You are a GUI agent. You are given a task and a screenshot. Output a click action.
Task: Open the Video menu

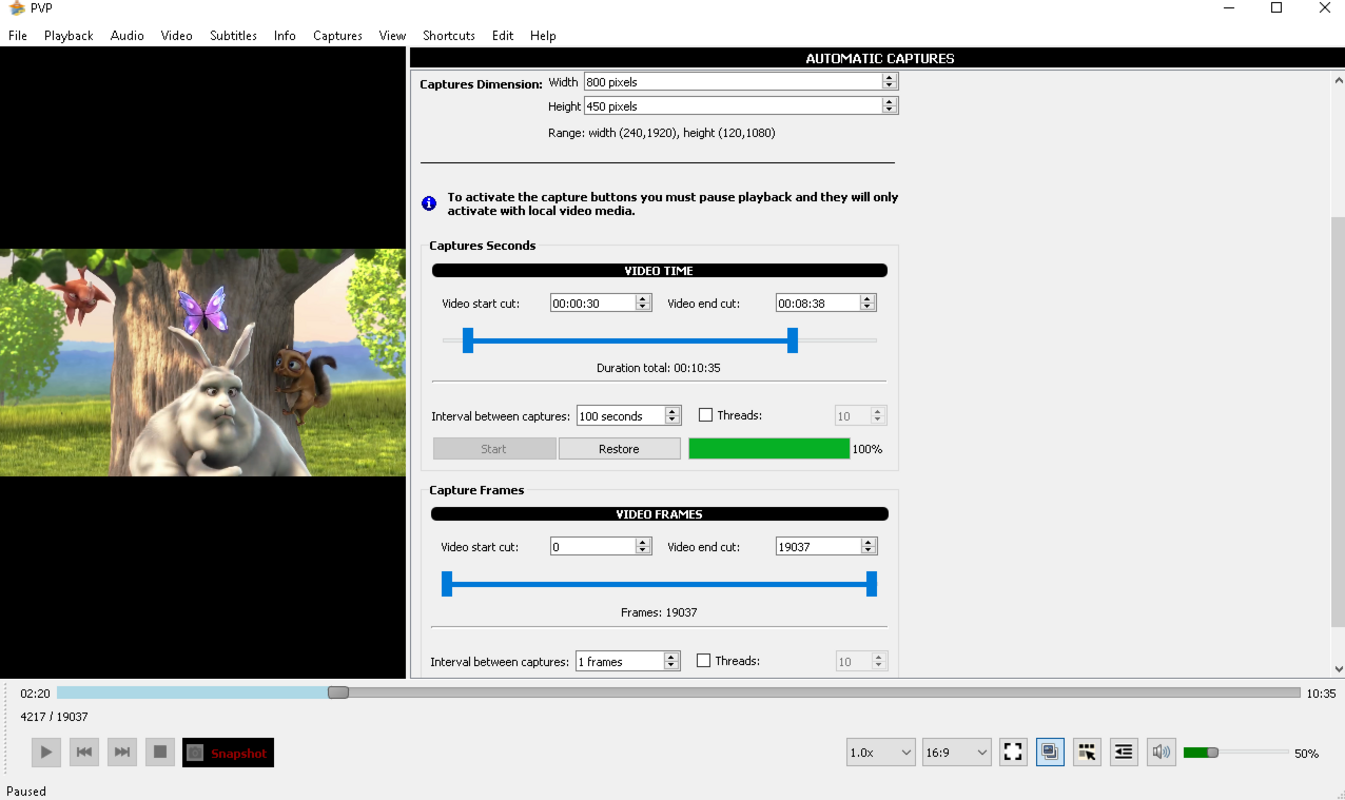coord(176,35)
